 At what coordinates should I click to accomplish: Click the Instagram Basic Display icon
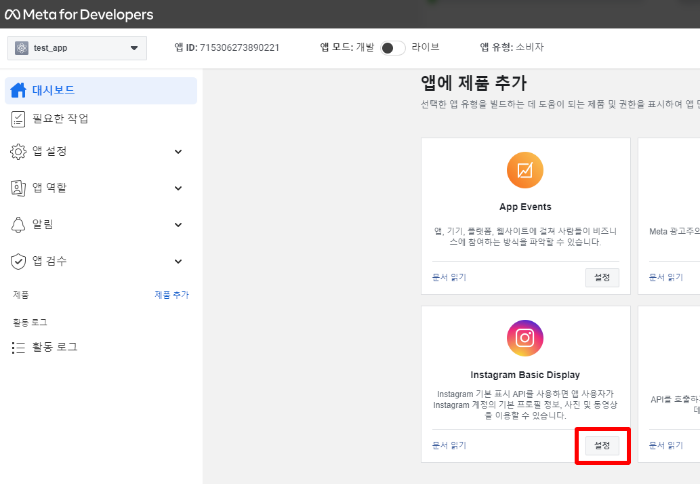point(525,338)
